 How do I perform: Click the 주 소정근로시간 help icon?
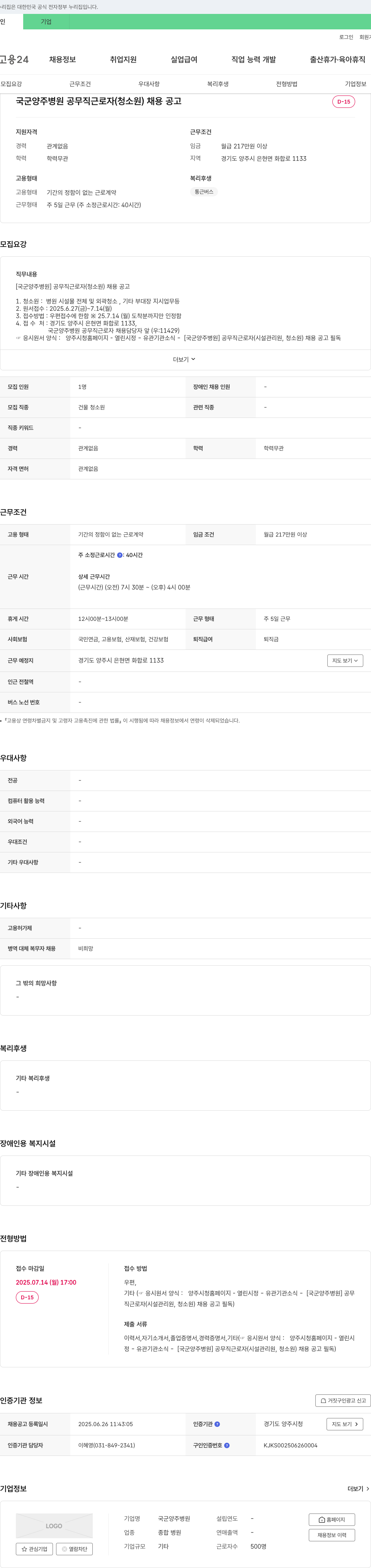point(120,555)
